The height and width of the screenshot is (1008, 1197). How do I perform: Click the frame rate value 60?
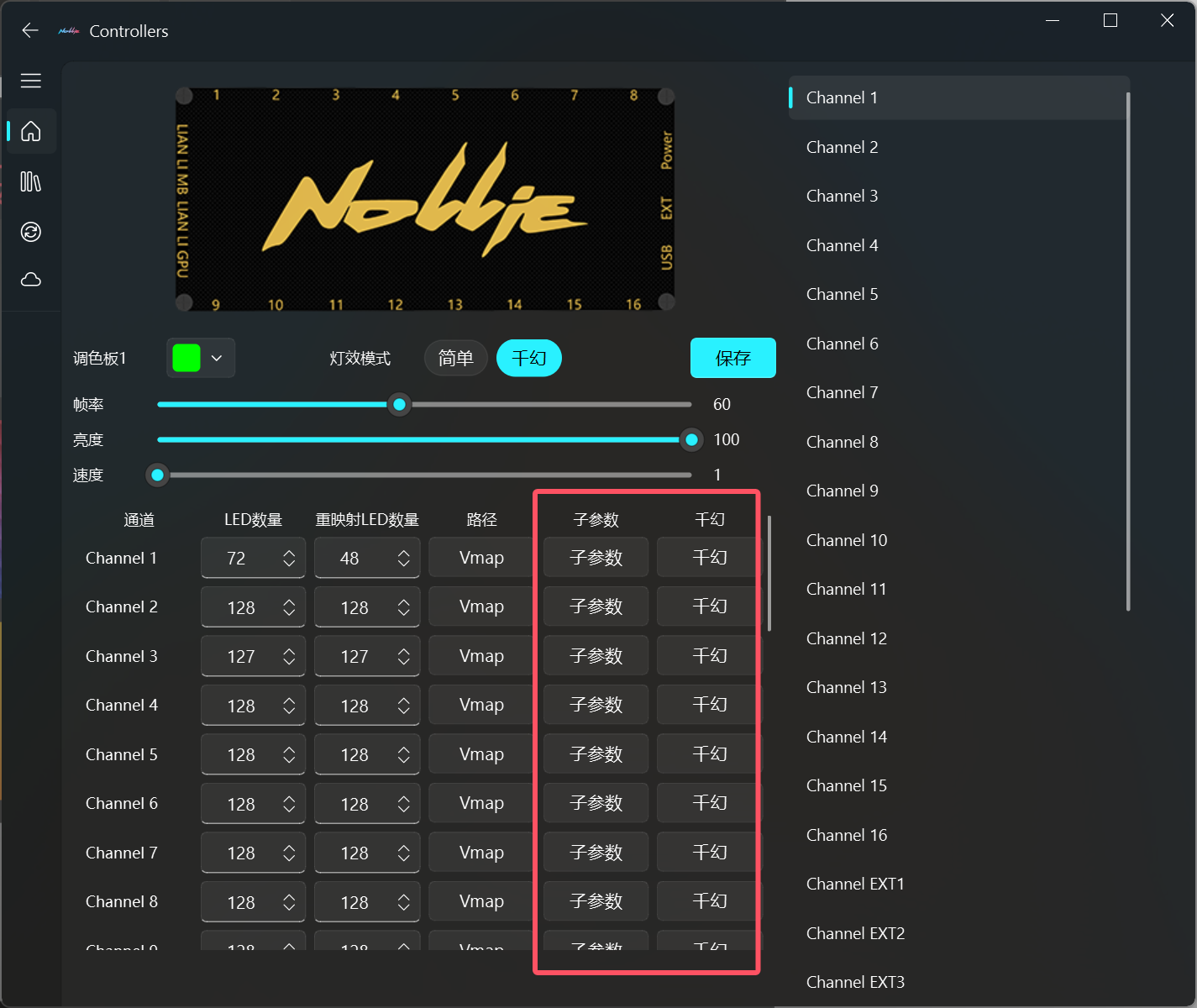pyautogui.click(x=722, y=405)
